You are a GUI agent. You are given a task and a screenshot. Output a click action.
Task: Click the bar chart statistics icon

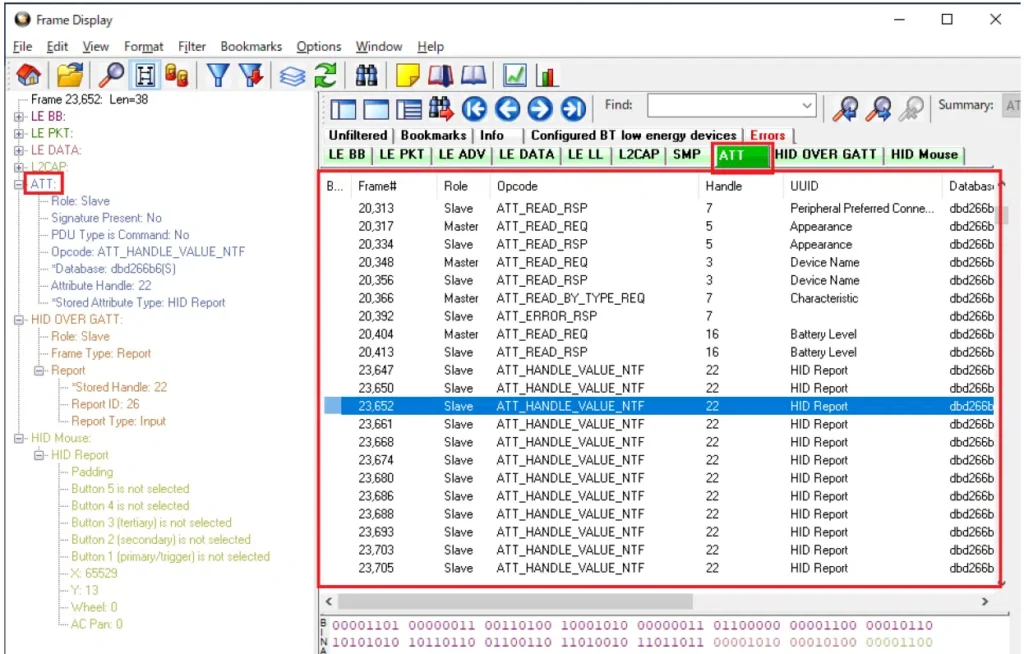(x=547, y=75)
